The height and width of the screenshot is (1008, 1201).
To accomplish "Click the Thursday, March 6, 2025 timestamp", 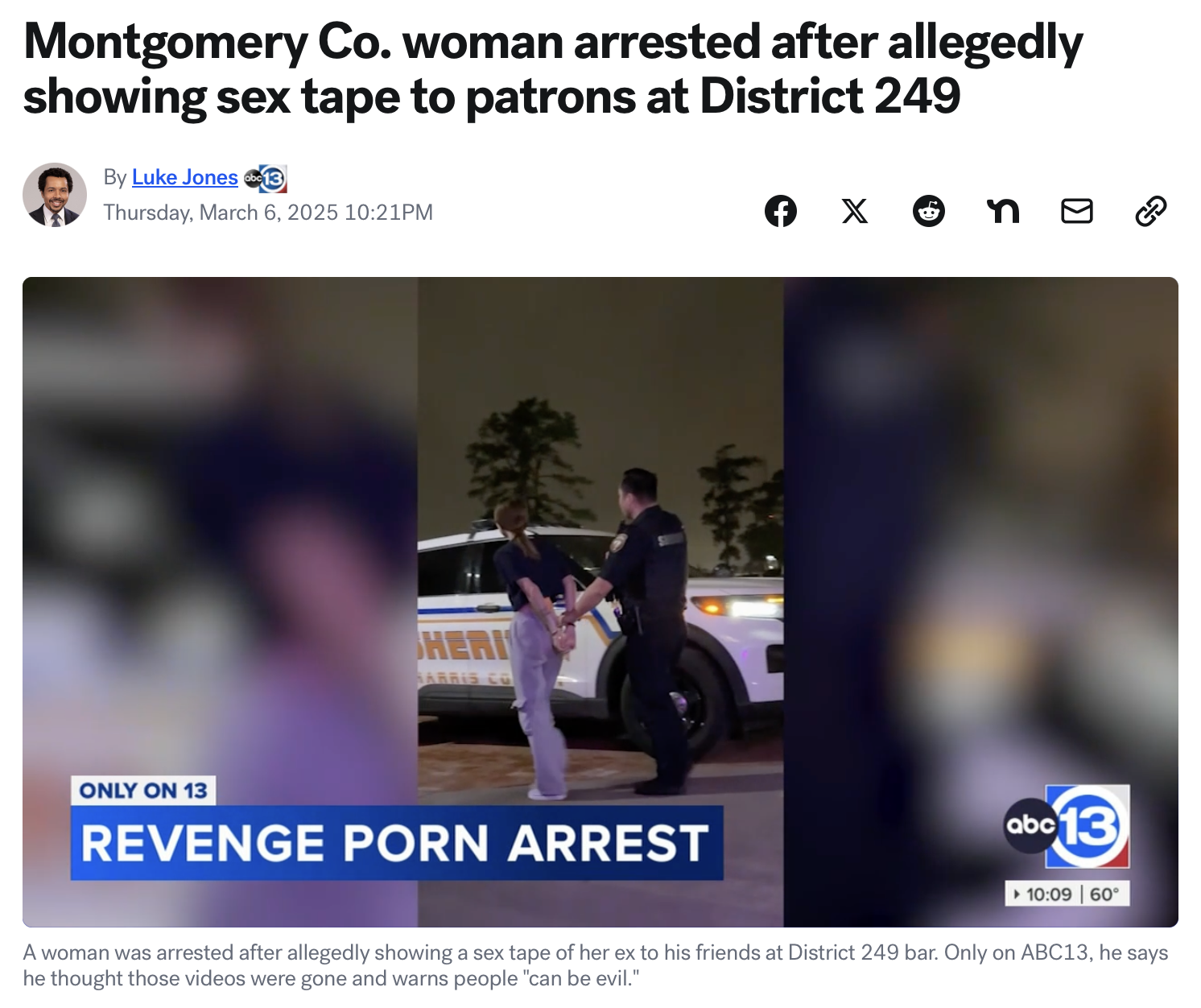I will (268, 213).
